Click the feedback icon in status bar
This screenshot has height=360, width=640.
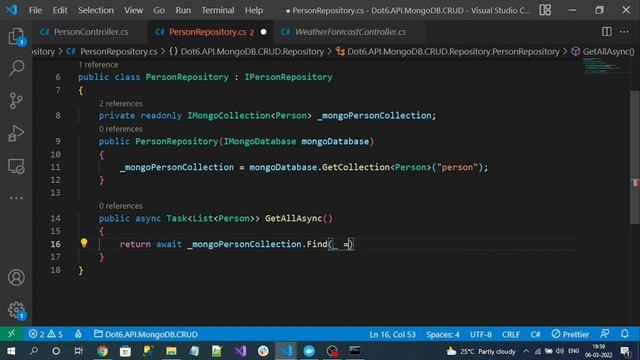coord(605,334)
